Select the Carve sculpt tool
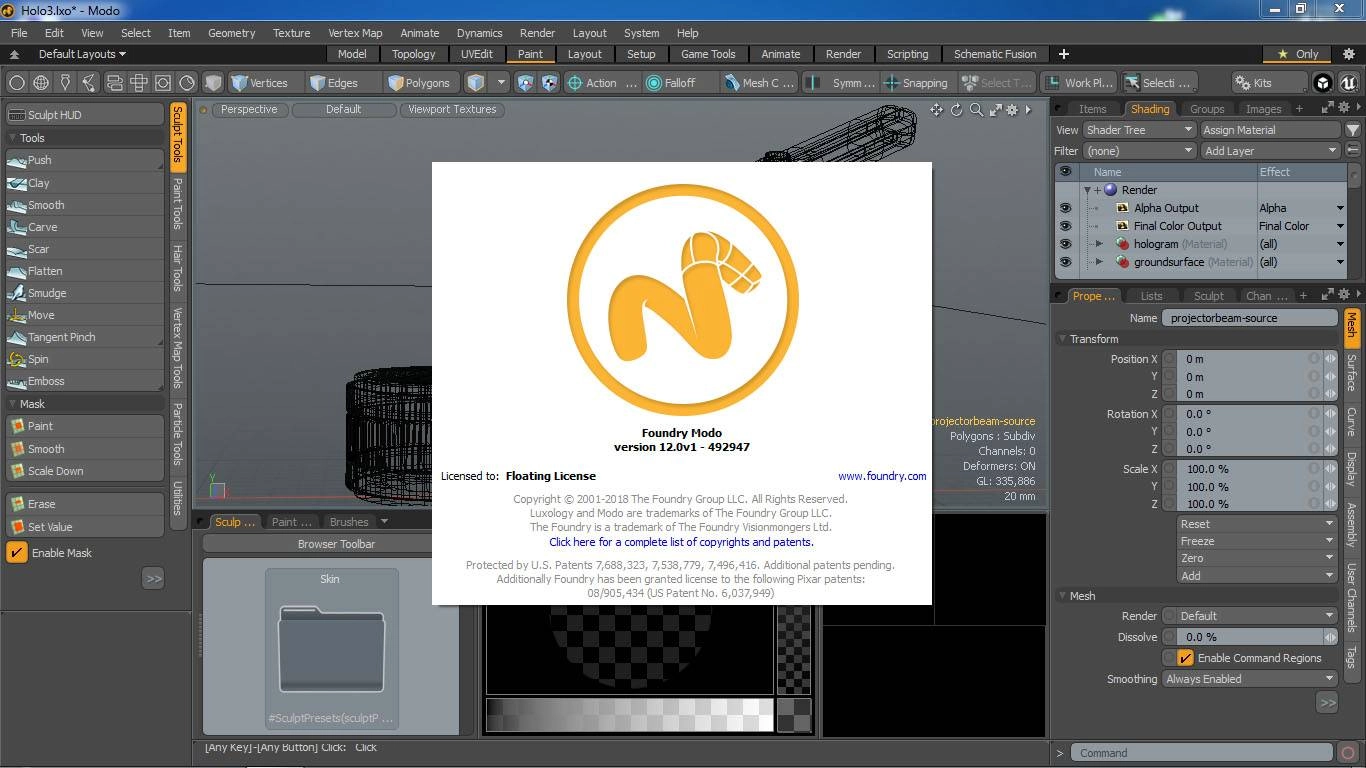This screenshot has width=1366, height=768. tap(84, 227)
